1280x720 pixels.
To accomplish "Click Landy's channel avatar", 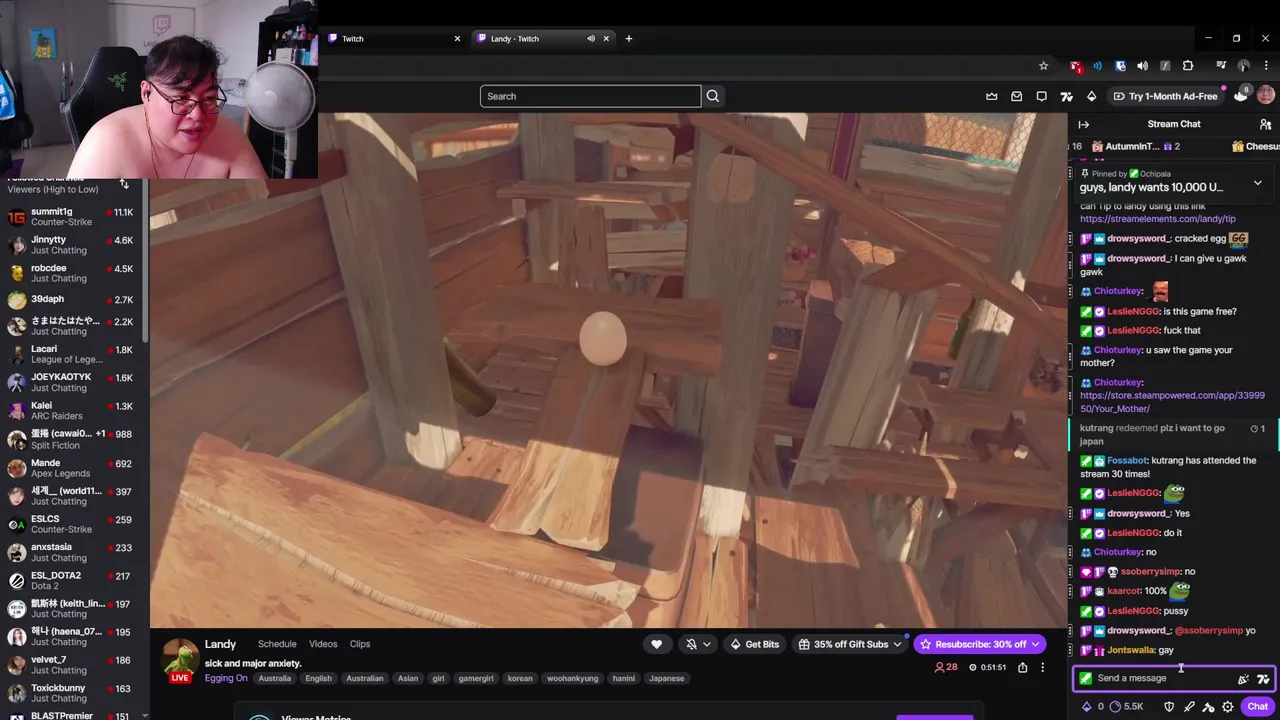I will pyautogui.click(x=180, y=660).
